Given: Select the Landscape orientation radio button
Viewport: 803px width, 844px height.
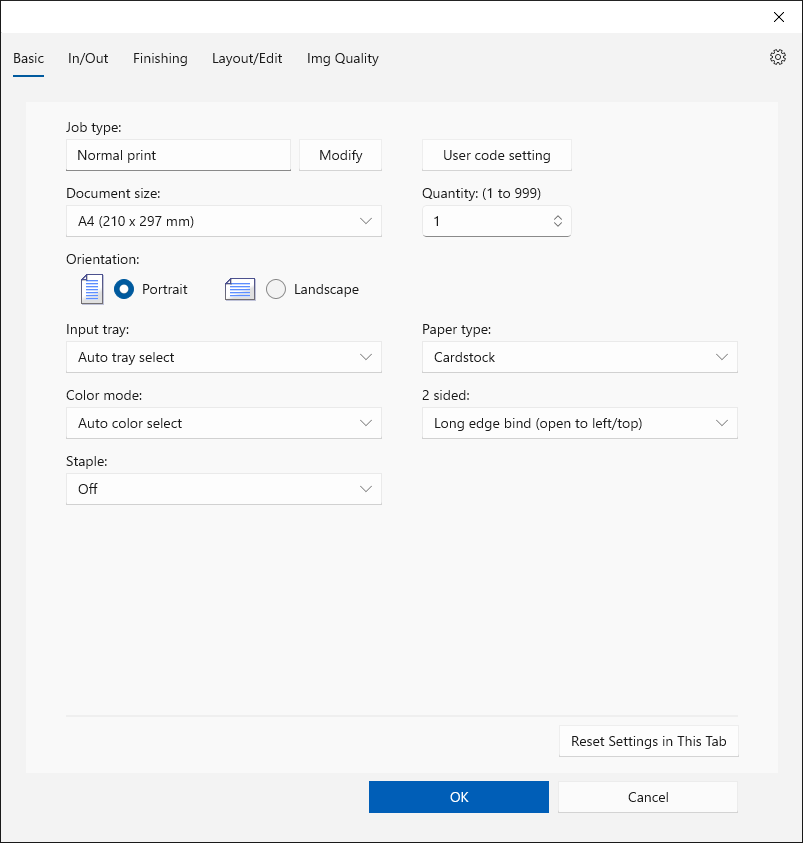Looking at the screenshot, I should [x=276, y=289].
